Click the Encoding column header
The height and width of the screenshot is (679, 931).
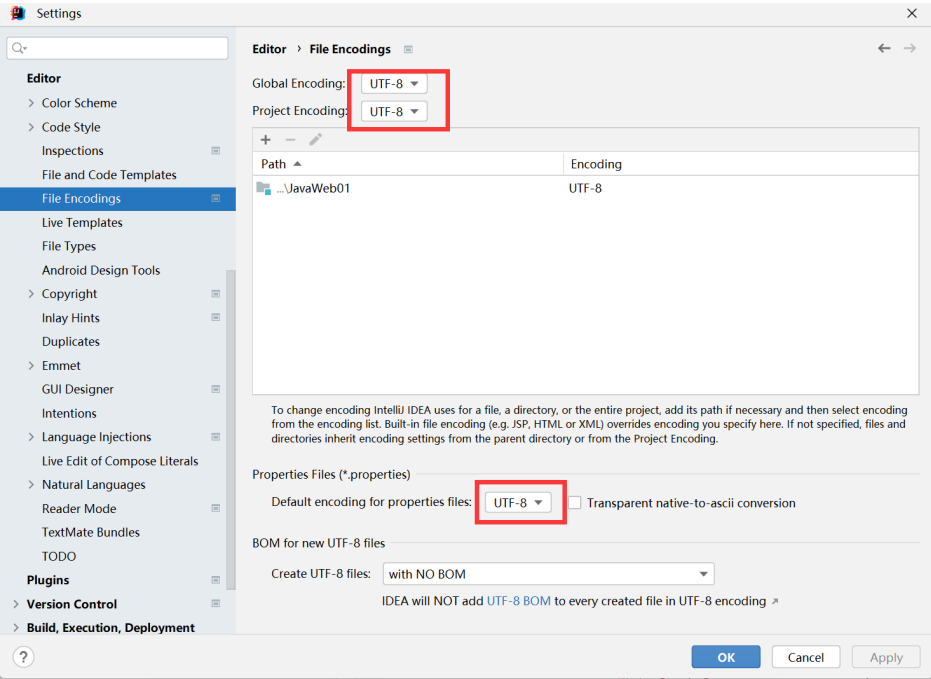click(x=741, y=164)
